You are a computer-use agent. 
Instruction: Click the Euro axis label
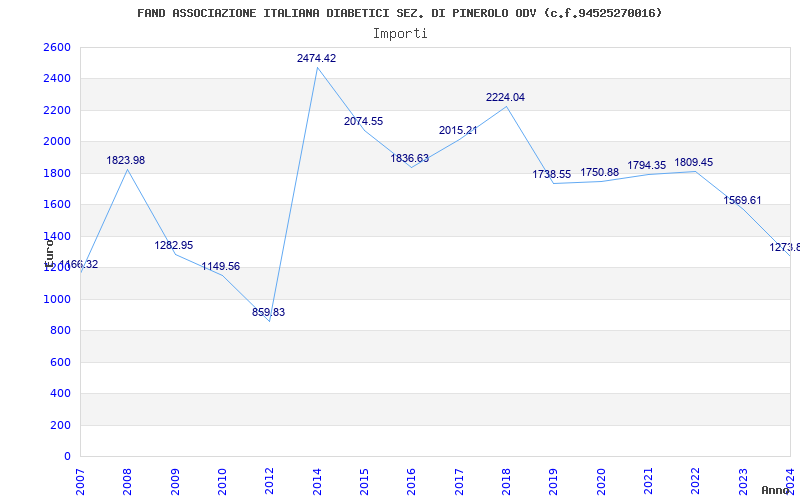[49, 254]
